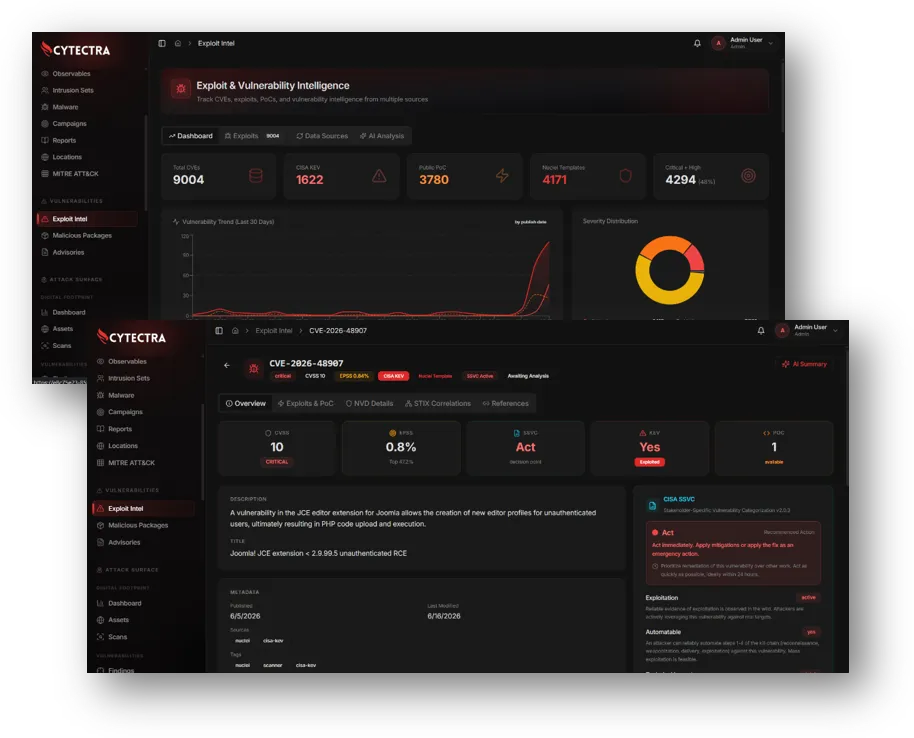914x738 pixels.
Task: Click the 'cisa-kev' entry under Sources
Action: [273, 641]
